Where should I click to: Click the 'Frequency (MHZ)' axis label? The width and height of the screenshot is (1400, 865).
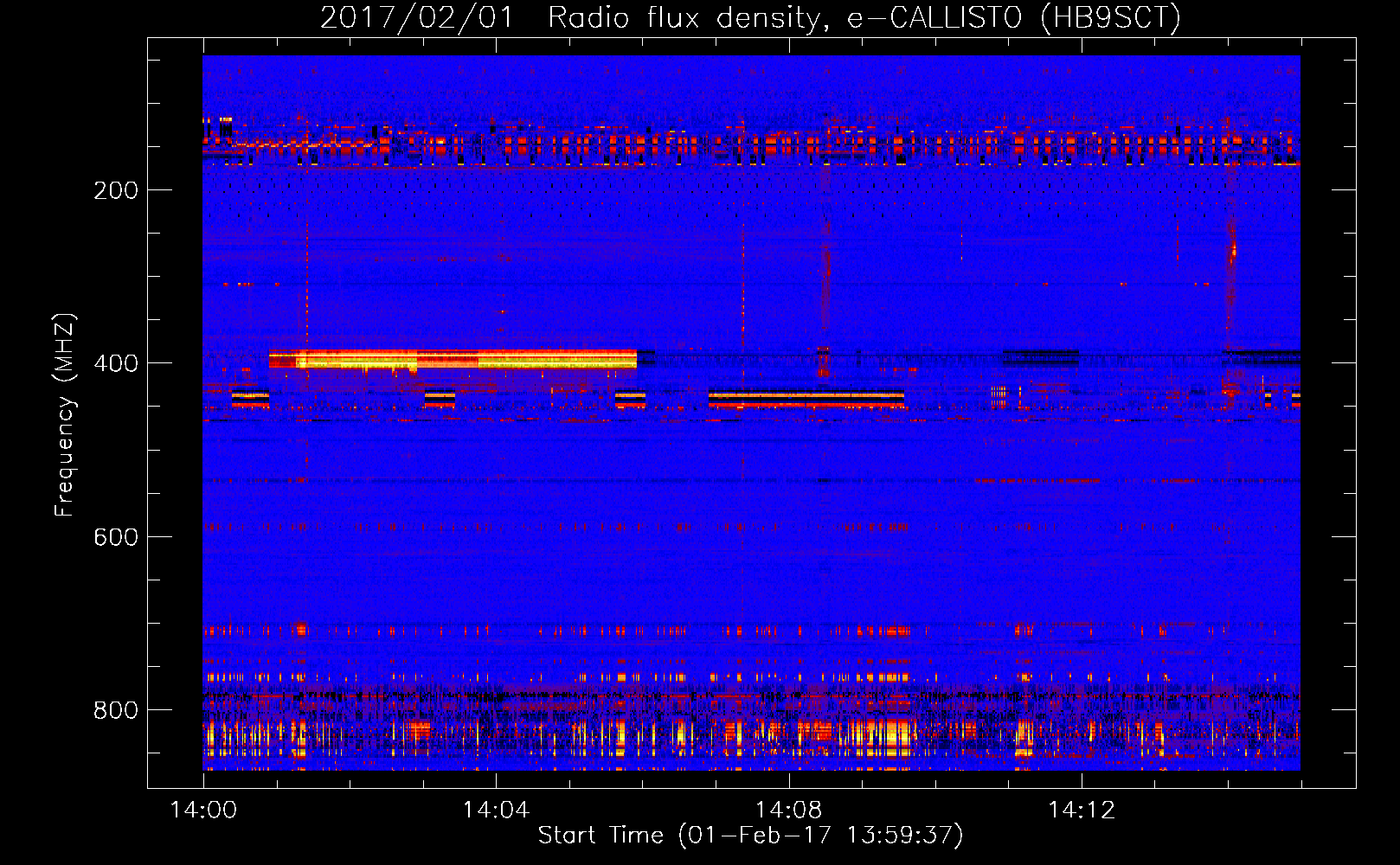tap(65, 414)
